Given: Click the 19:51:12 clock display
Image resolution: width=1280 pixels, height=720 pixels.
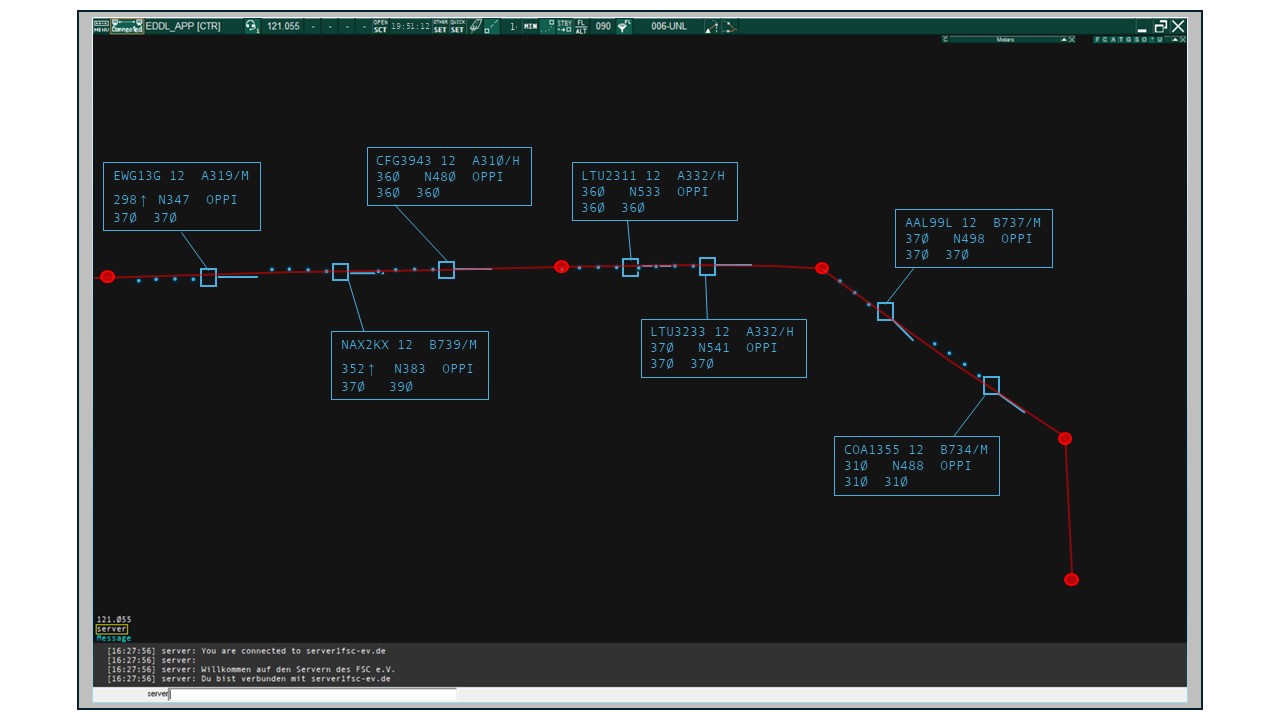Looking at the screenshot, I should click(x=410, y=26).
